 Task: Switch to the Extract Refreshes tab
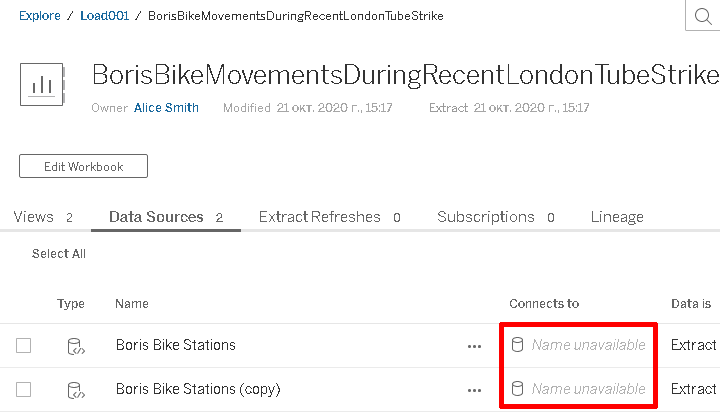point(330,217)
